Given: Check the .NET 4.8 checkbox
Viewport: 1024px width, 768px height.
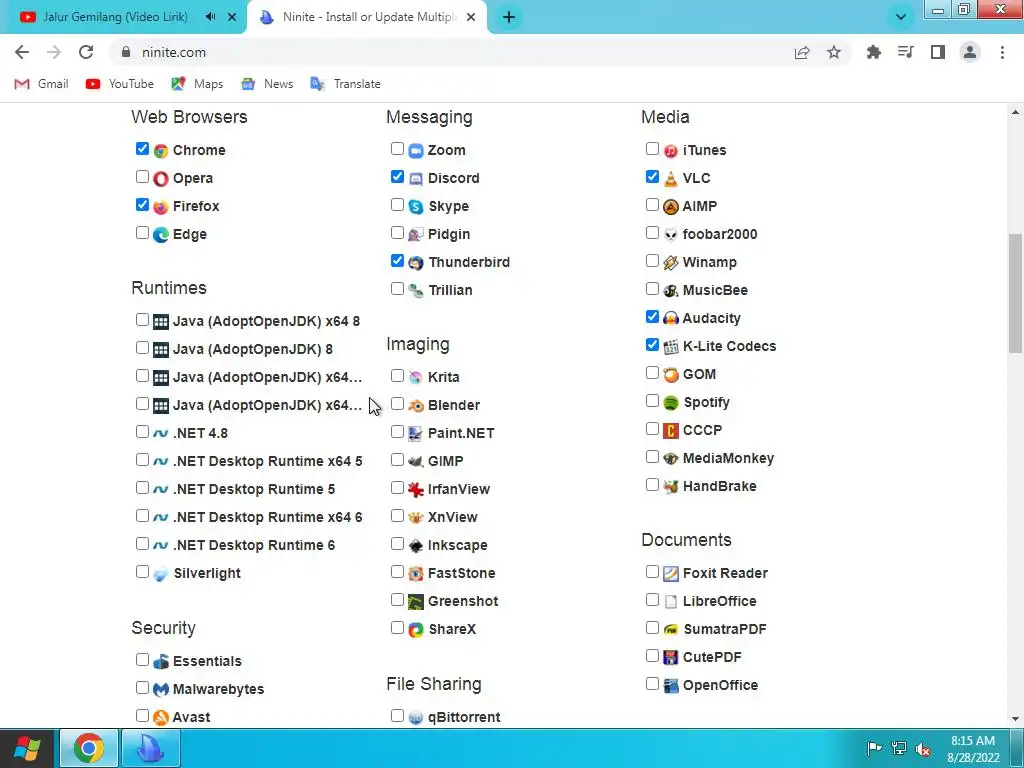Looking at the screenshot, I should (142, 432).
